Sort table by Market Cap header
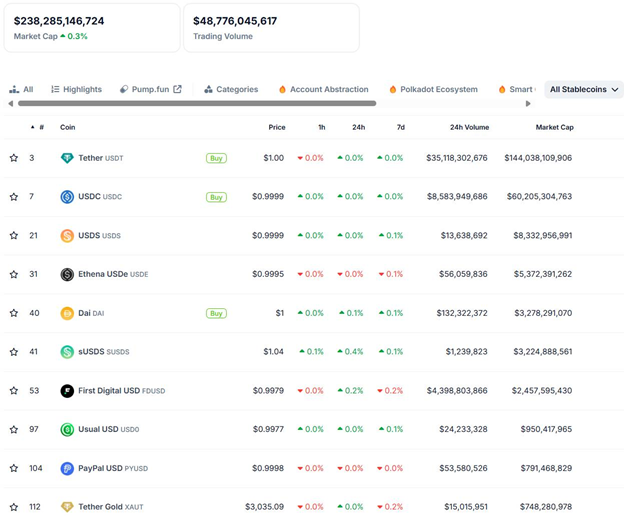 pos(554,127)
